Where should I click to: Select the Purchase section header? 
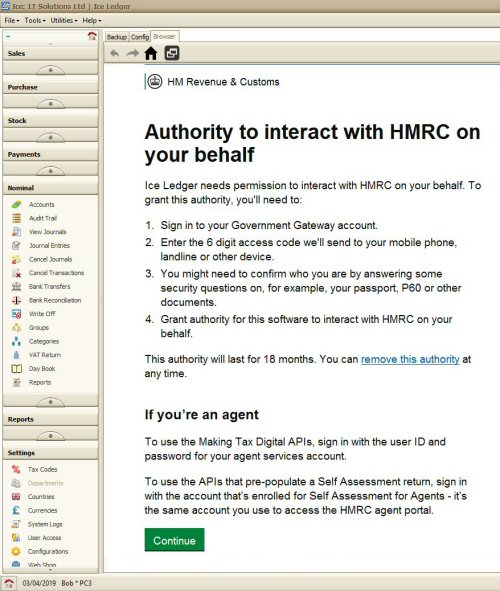point(50,87)
